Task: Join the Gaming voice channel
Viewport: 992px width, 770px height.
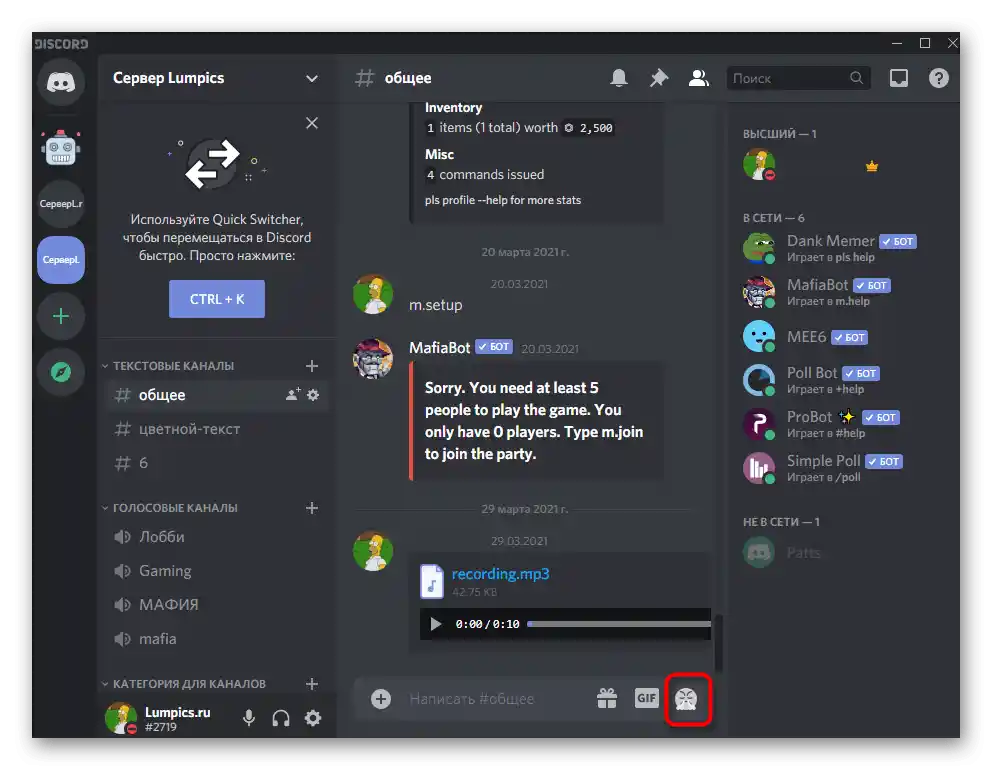Action: (218, 571)
